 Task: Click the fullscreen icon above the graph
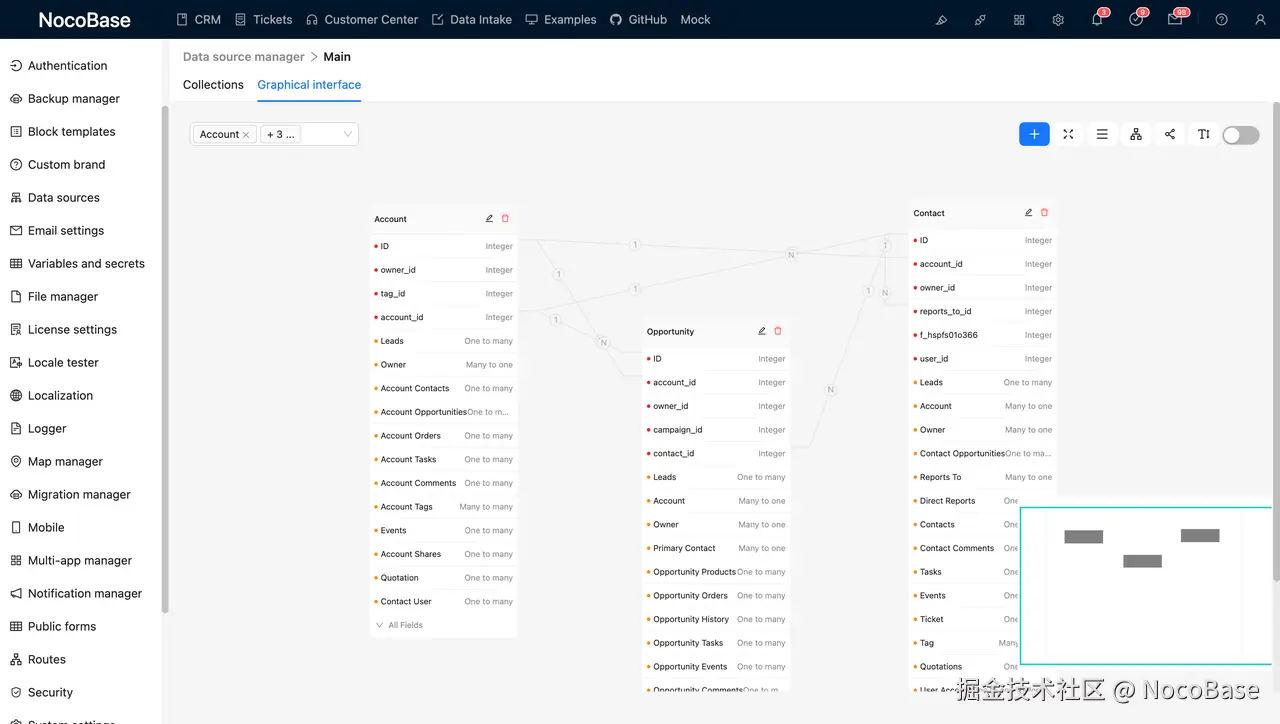coord(1068,134)
